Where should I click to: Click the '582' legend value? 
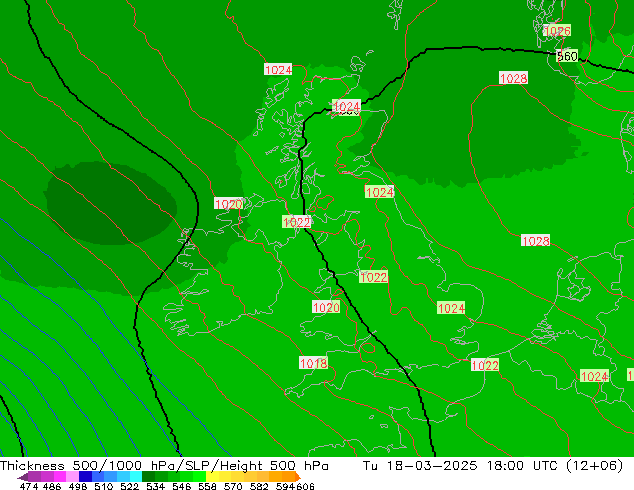point(259,486)
